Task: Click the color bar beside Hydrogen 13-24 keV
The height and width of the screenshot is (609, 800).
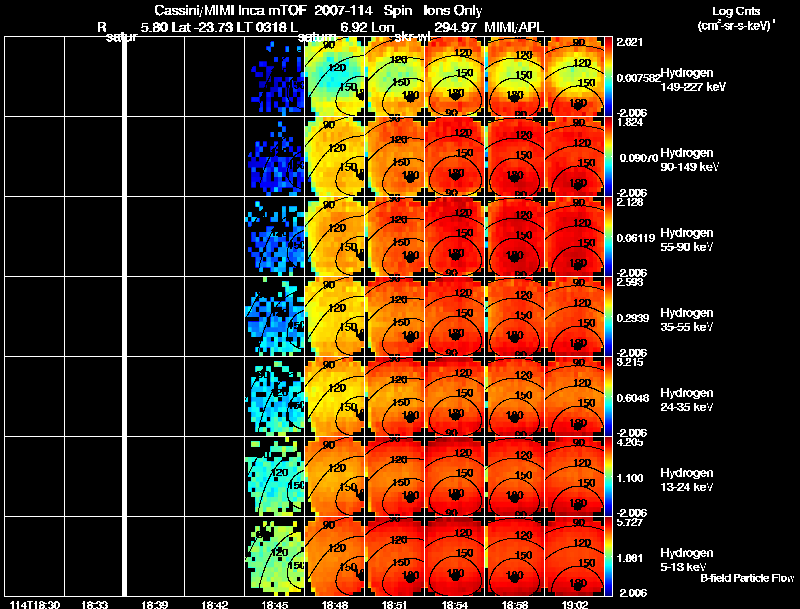Action: coord(608,477)
